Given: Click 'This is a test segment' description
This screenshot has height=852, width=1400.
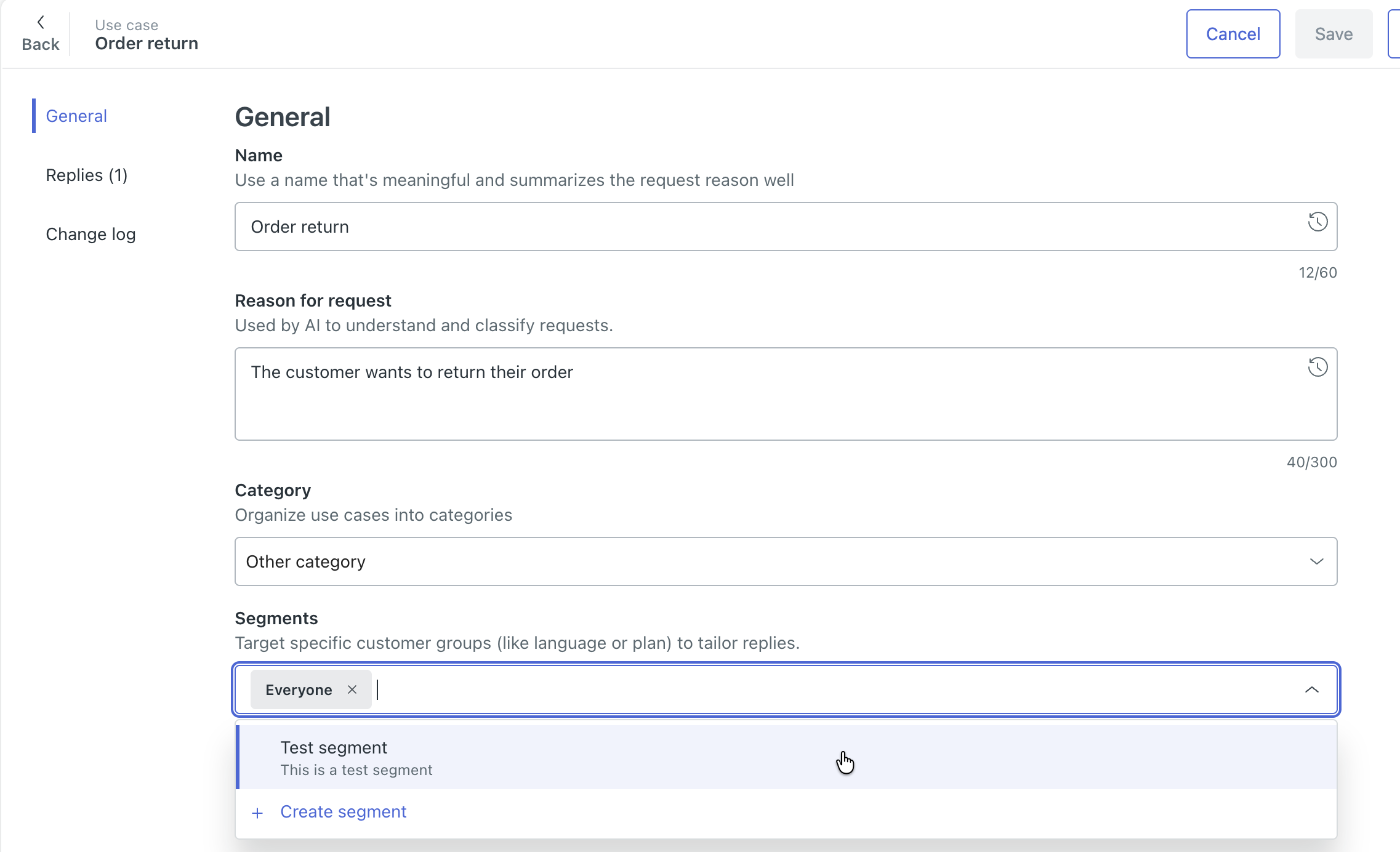Looking at the screenshot, I should click(356, 770).
